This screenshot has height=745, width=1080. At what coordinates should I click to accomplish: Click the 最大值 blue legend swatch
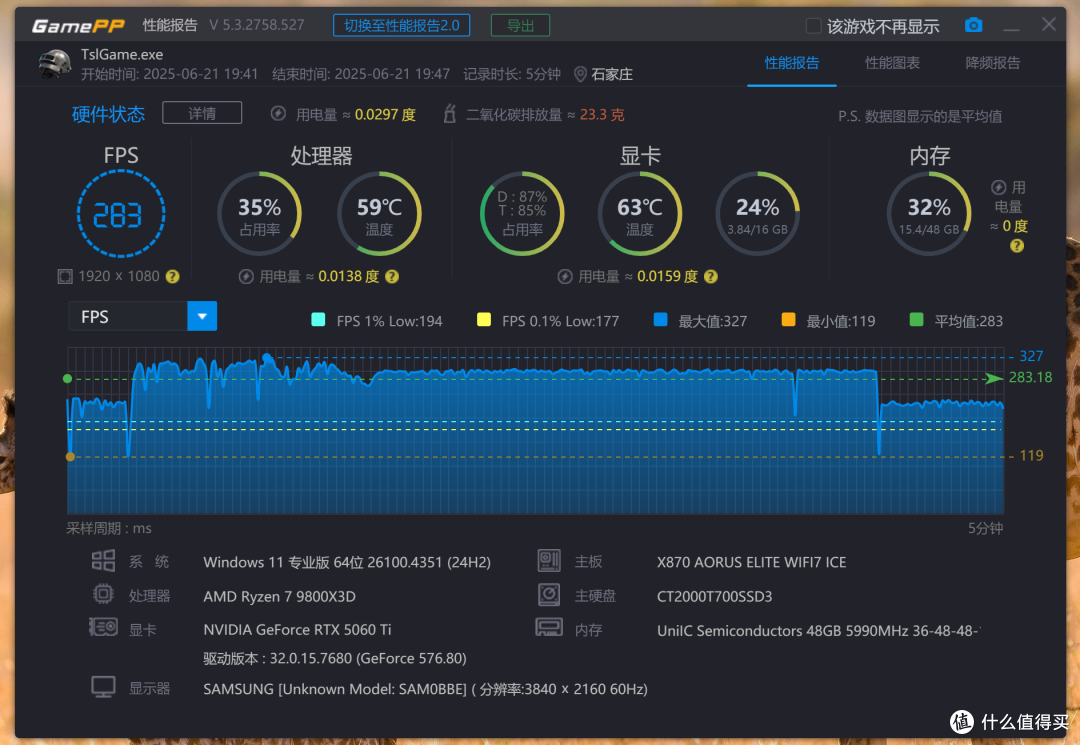tap(660, 319)
